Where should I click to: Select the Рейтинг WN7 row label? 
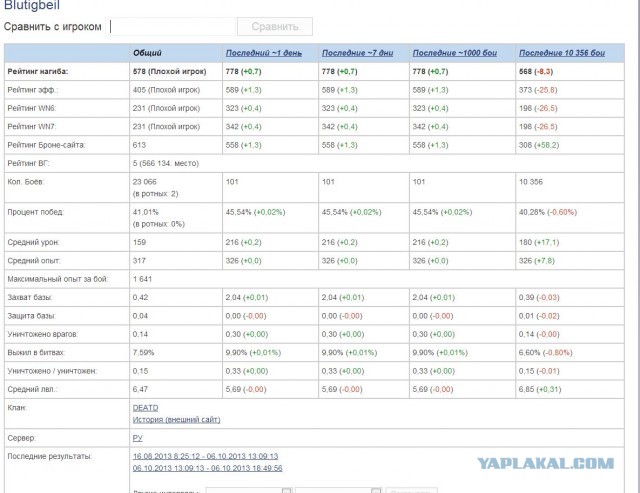32,127
